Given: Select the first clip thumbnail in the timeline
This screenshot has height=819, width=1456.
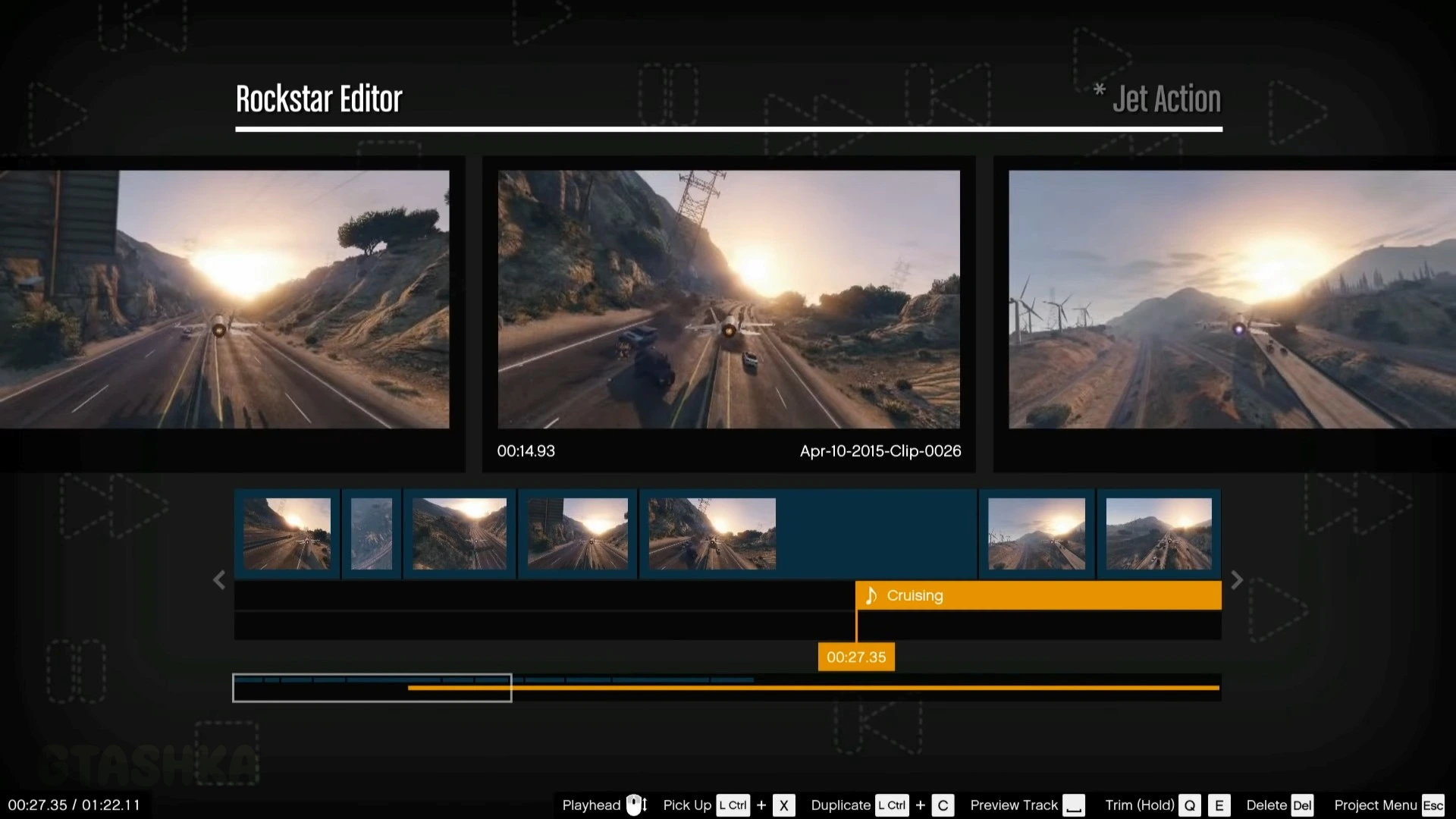Looking at the screenshot, I should [287, 534].
